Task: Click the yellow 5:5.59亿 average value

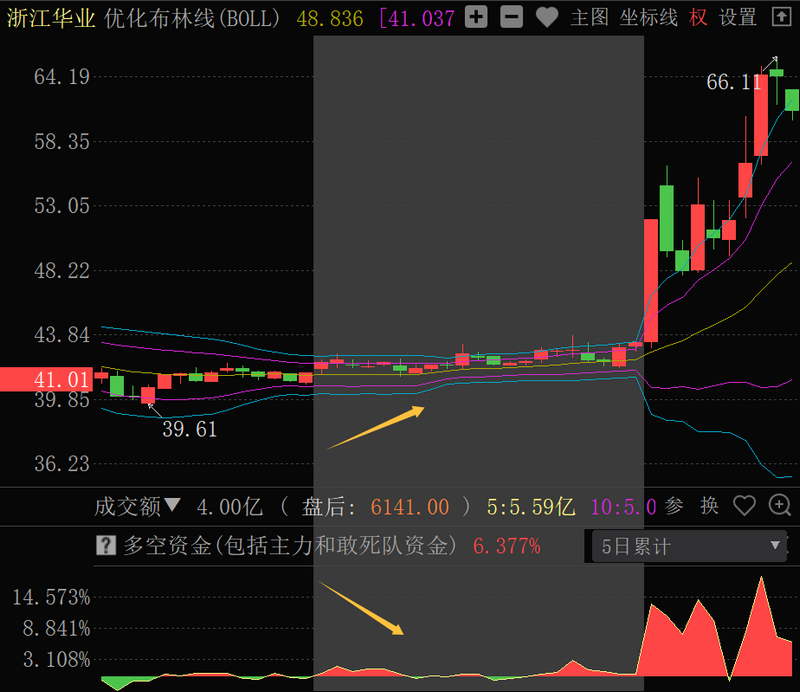Action: click(531, 507)
